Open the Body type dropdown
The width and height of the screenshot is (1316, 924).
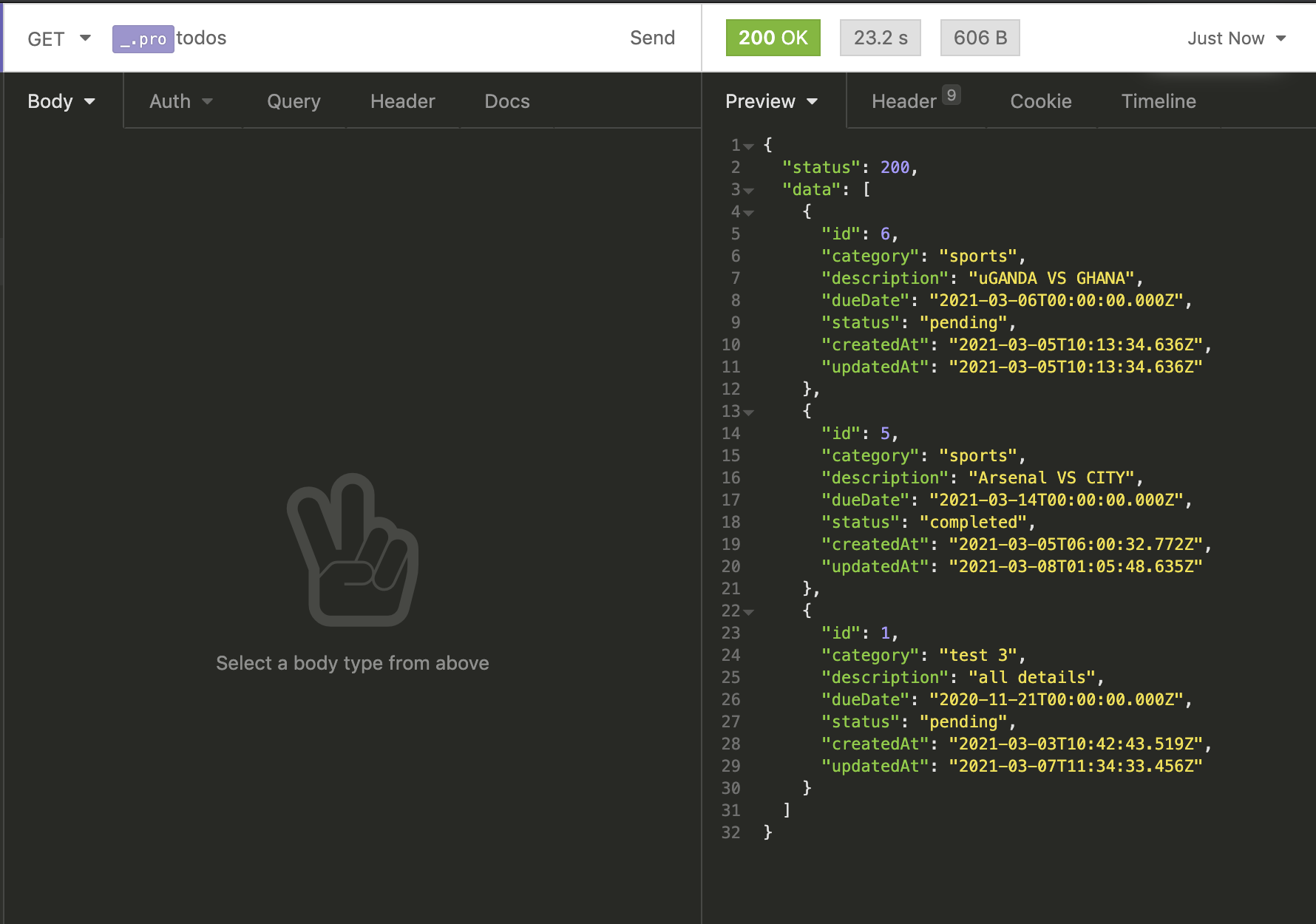[62, 101]
